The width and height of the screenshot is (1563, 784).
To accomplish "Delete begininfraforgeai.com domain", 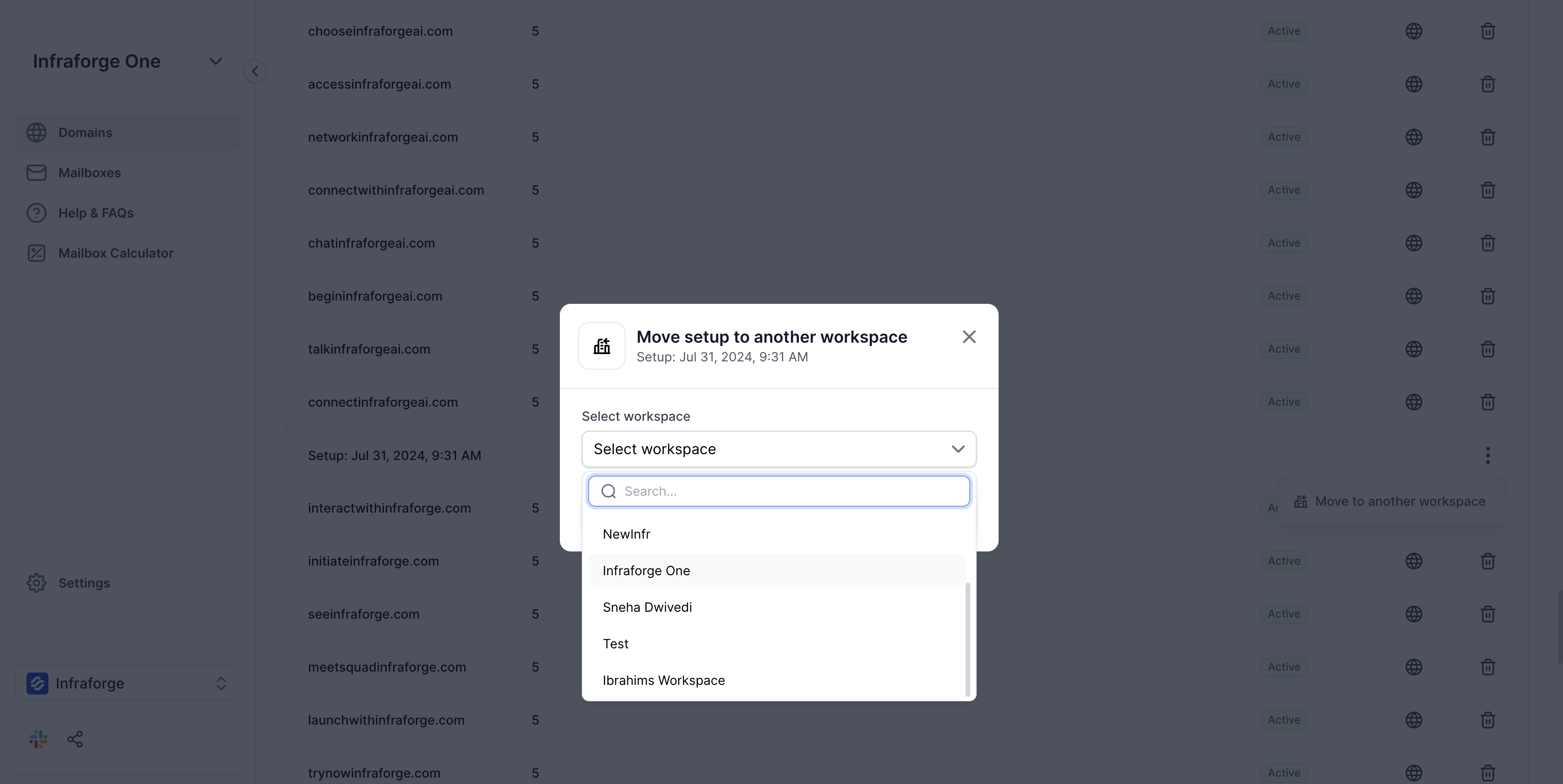I will pyautogui.click(x=1488, y=296).
